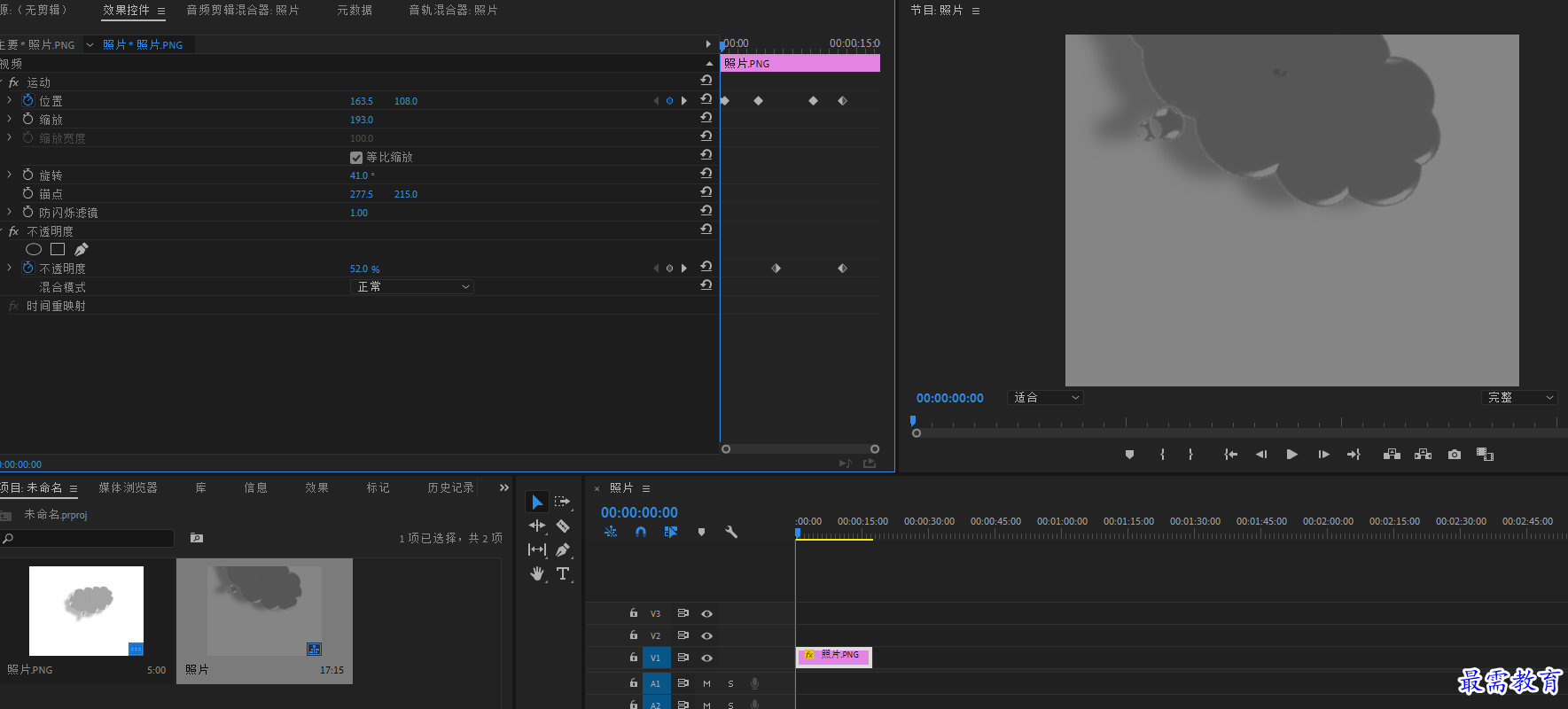Select the Type tool
This screenshot has height=709, width=1568.
pos(562,574)
